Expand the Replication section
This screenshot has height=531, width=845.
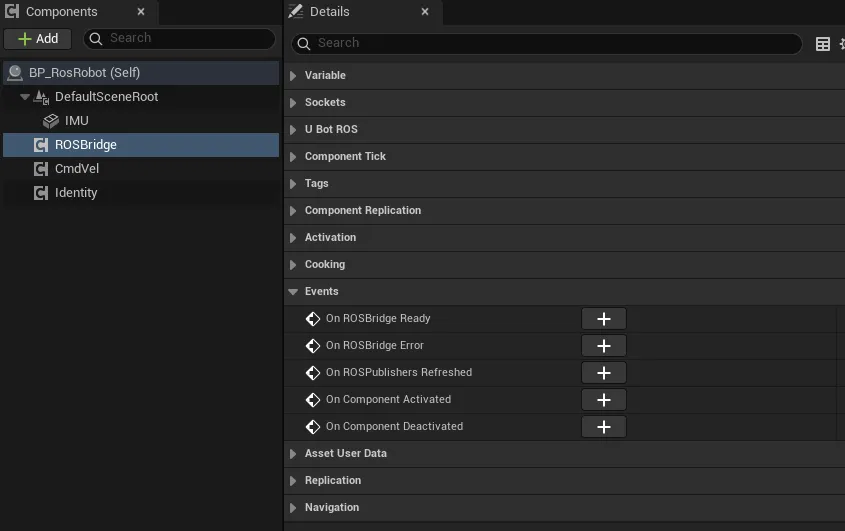(293, 480)
